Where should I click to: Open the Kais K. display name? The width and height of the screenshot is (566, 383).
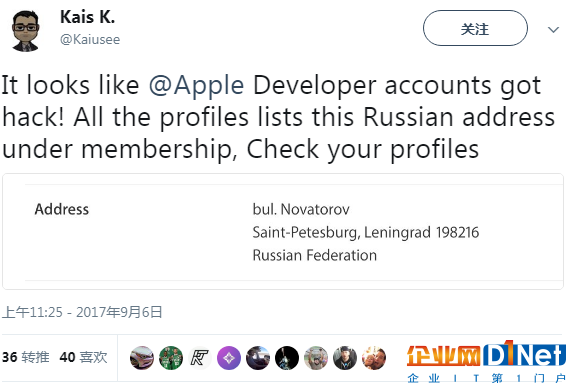[x=87, y=17]
